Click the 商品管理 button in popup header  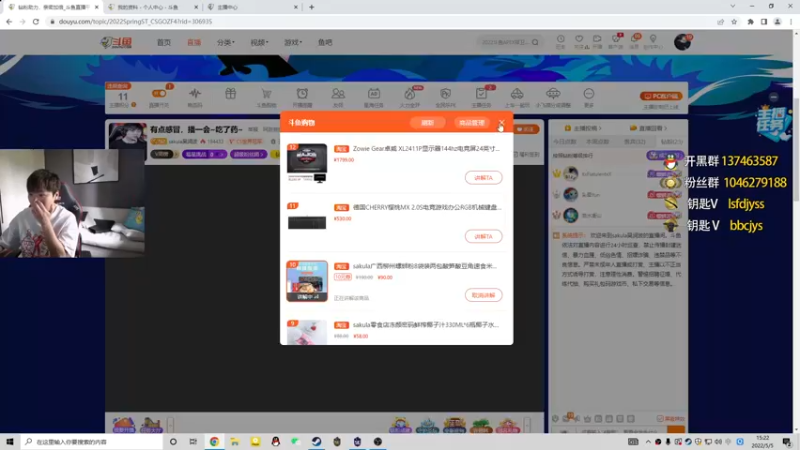[x=471, y=123]
